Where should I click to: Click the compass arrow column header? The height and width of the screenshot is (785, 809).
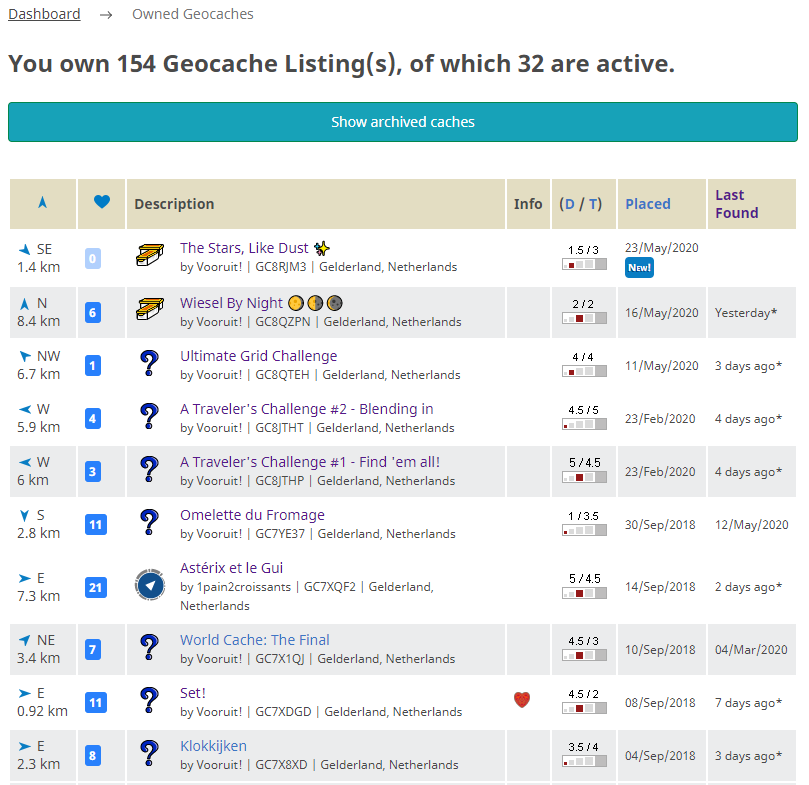click(42, 203)
